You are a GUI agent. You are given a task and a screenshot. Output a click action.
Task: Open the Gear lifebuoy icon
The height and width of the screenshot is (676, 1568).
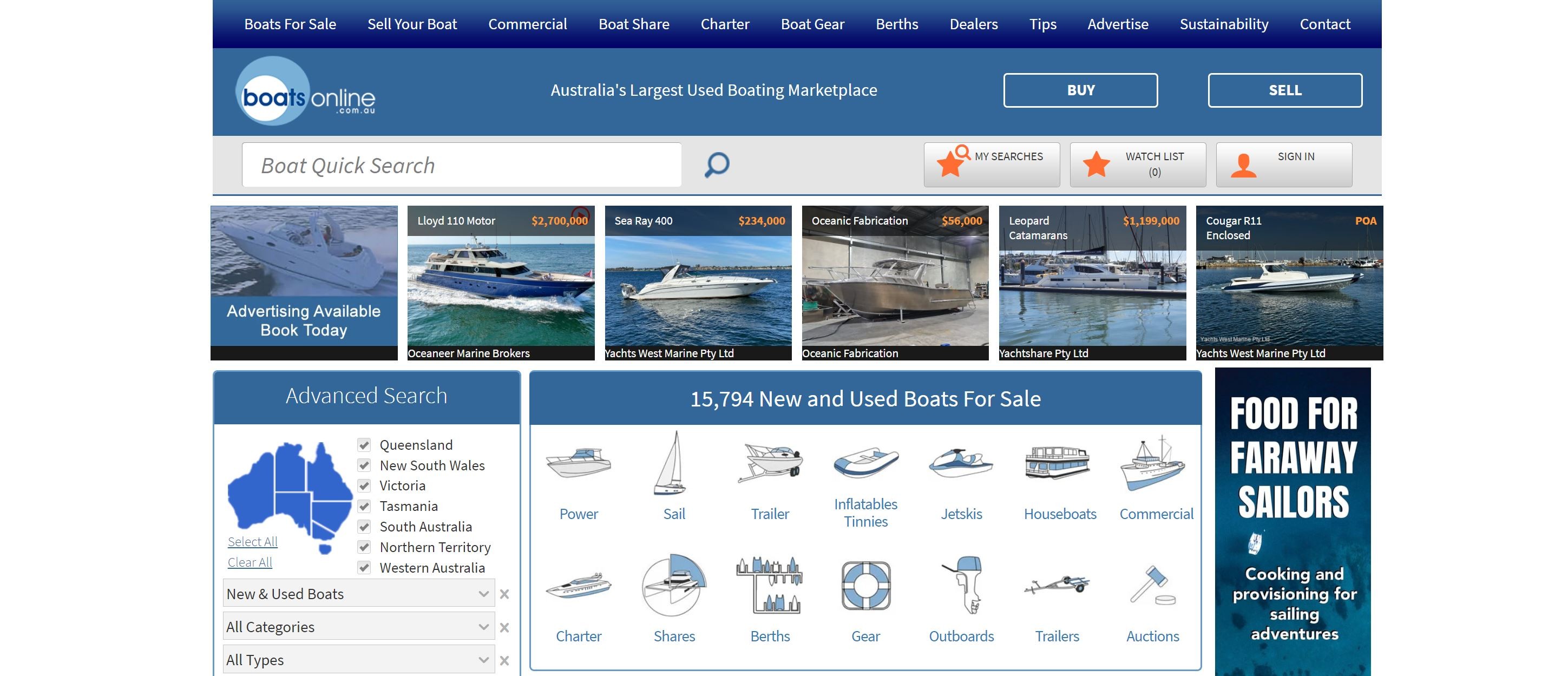(x=865, y=585)
